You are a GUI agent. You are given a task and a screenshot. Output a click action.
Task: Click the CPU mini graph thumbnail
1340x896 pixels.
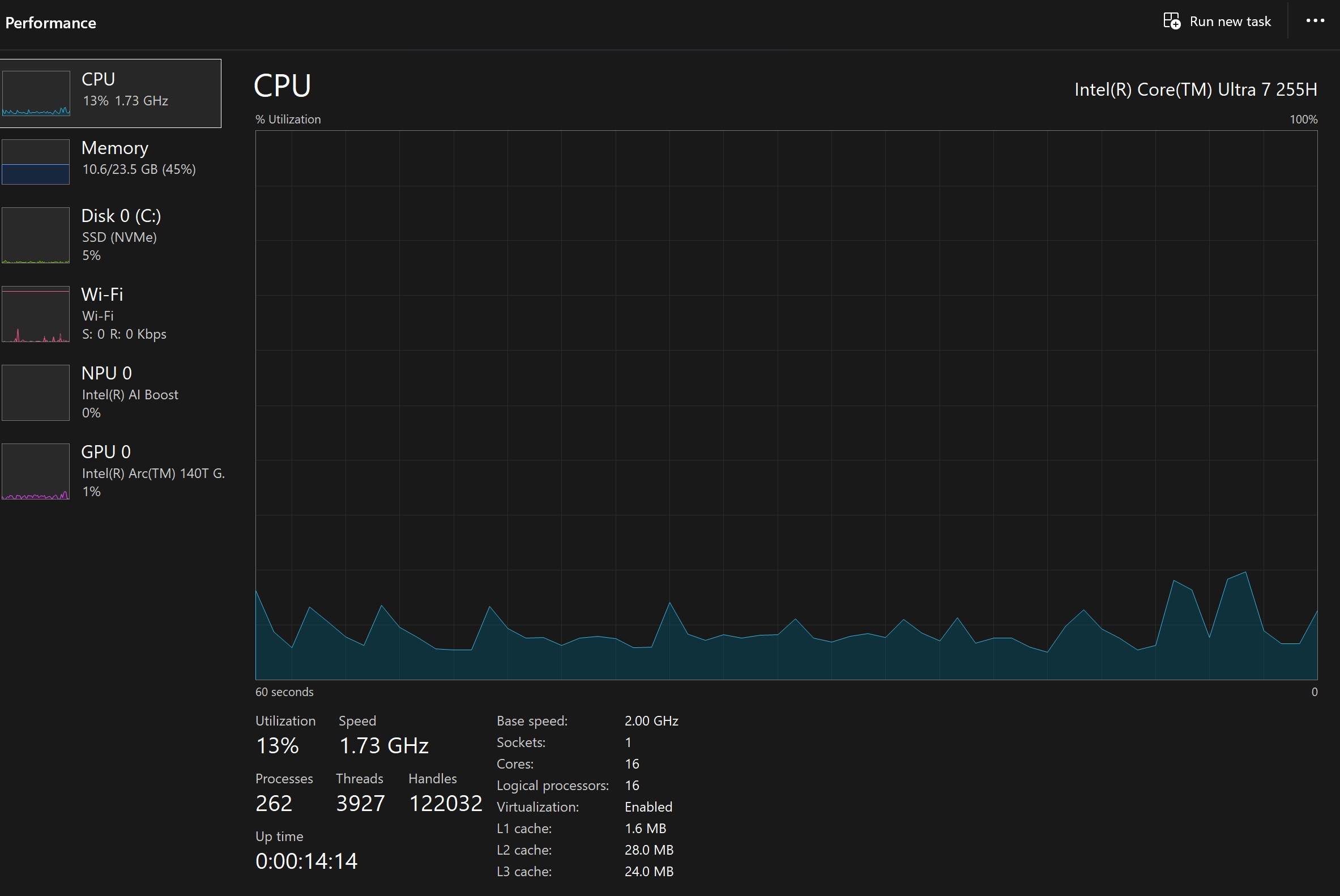pyautogui.click(x=36, y=93)
